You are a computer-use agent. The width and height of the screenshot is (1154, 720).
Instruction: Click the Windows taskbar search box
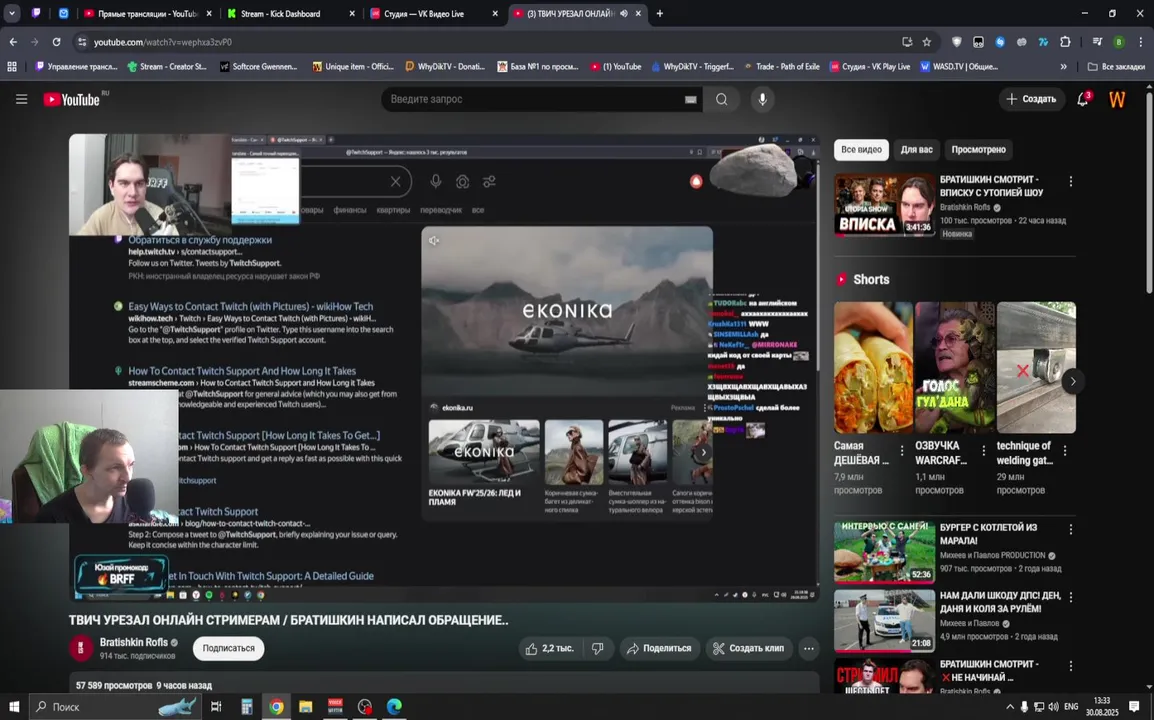pos(114,707)
